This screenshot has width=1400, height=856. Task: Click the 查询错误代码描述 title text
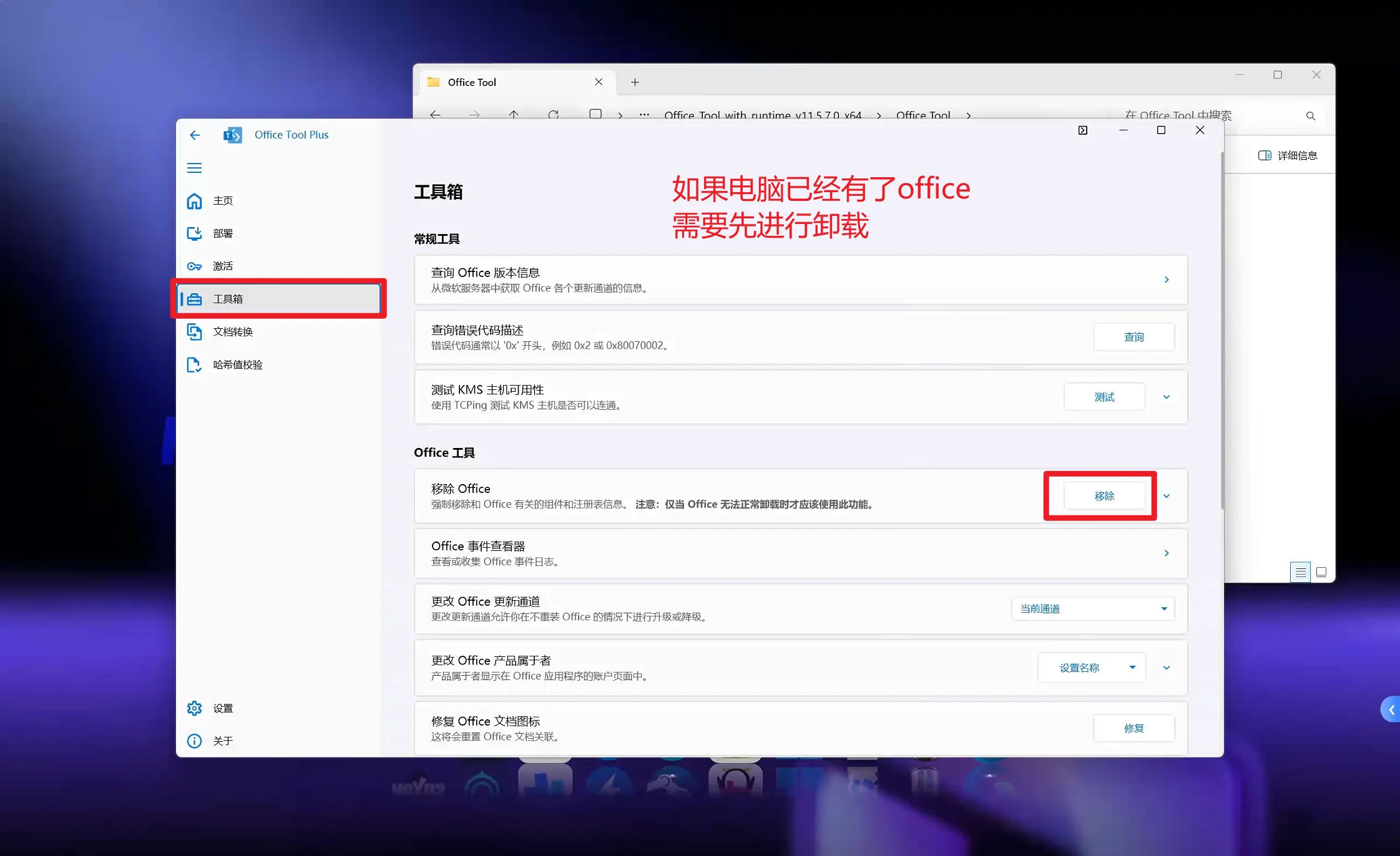click(477, 330)
